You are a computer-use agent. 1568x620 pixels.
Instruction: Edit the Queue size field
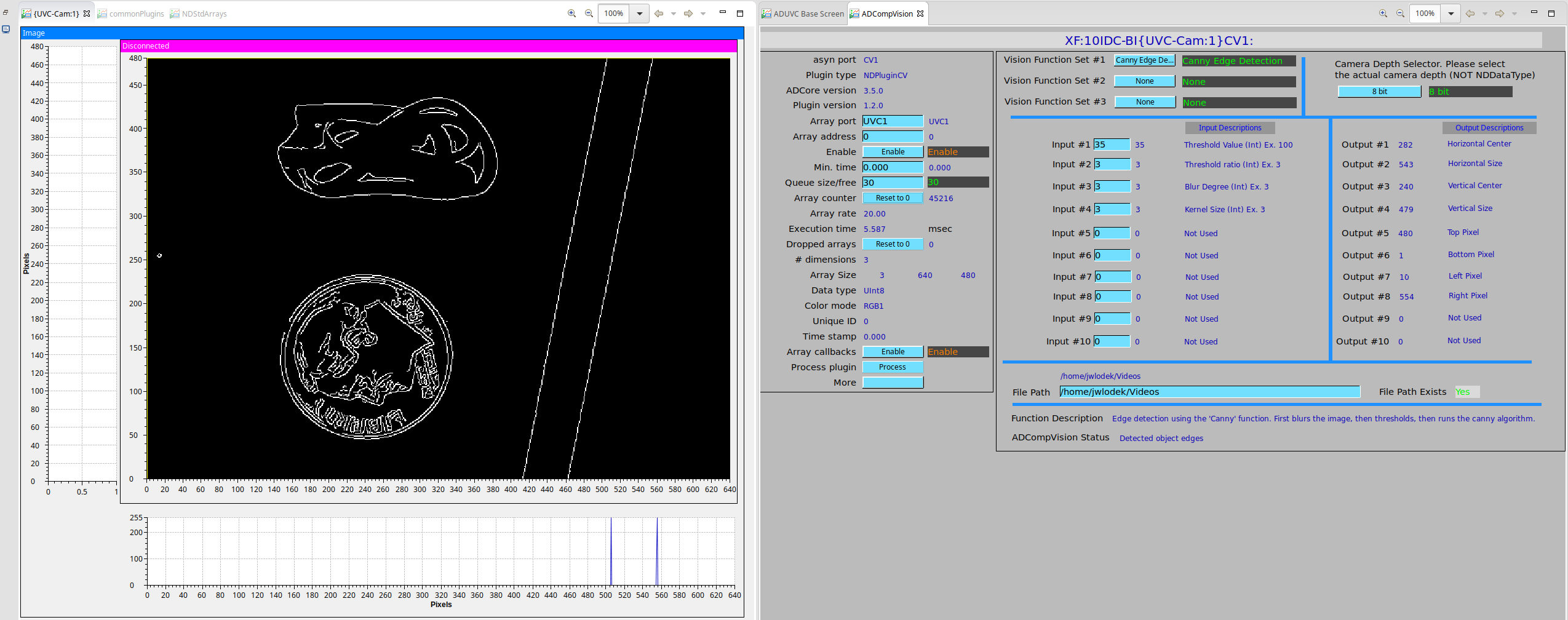893,183
